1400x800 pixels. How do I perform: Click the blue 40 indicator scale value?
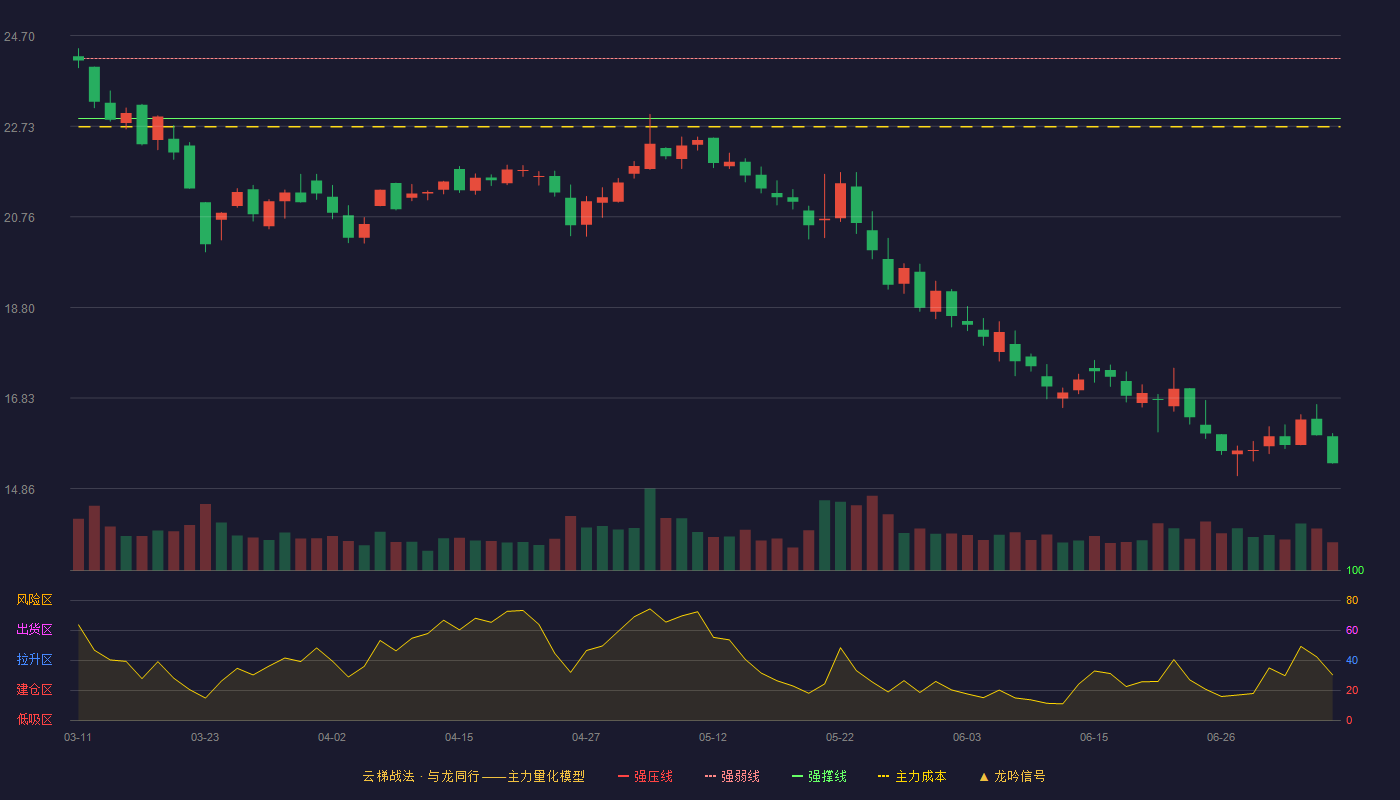coord(1352,661)
